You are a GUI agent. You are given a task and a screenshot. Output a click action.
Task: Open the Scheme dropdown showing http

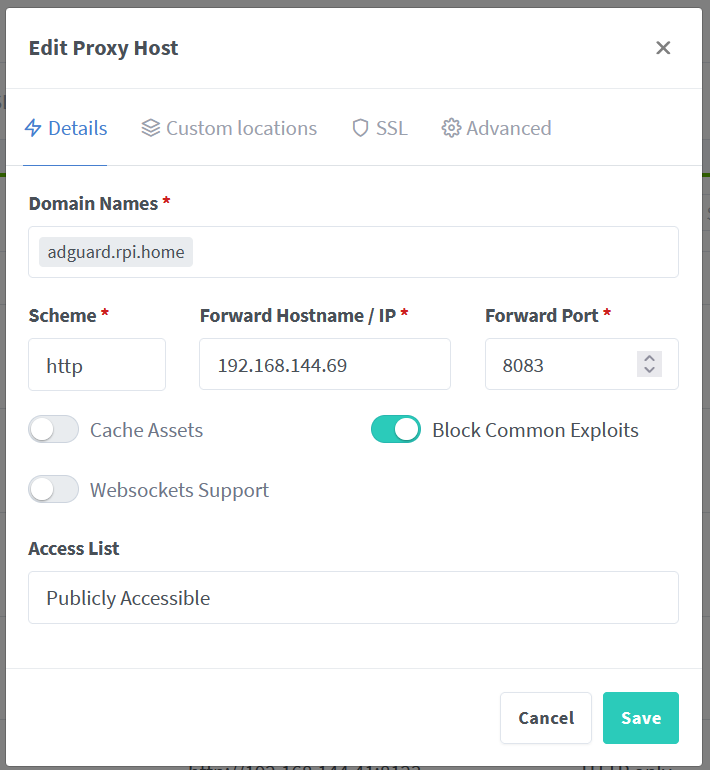(97, 365)
